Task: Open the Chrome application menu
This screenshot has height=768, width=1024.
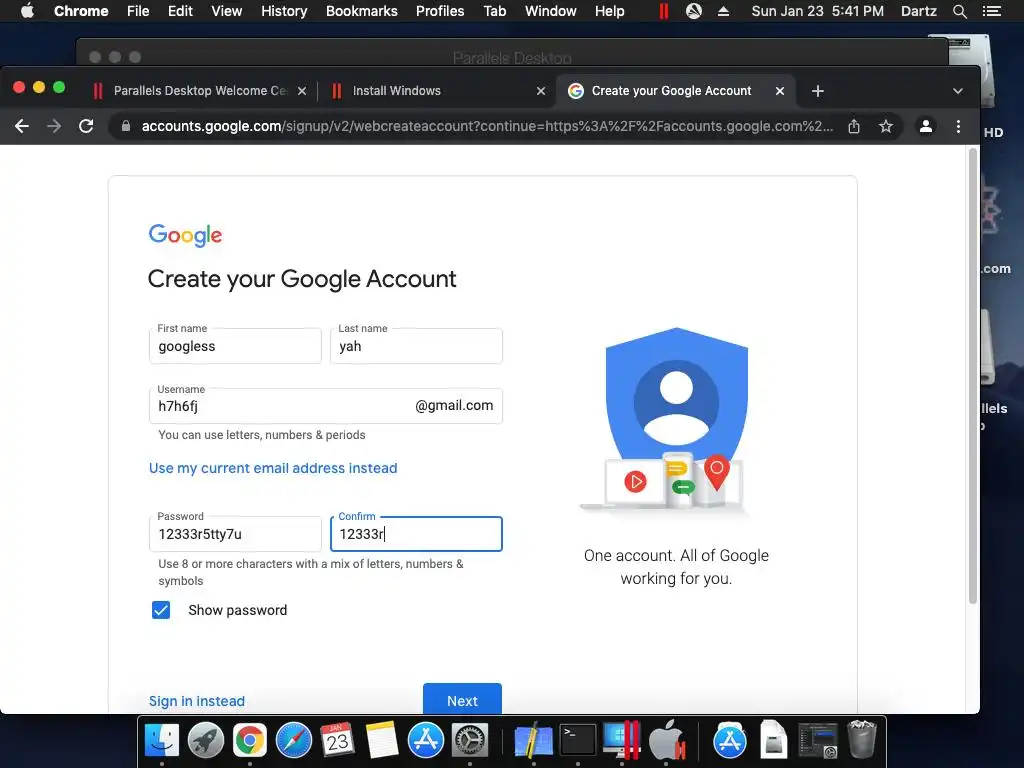Action: click(81, 11)
